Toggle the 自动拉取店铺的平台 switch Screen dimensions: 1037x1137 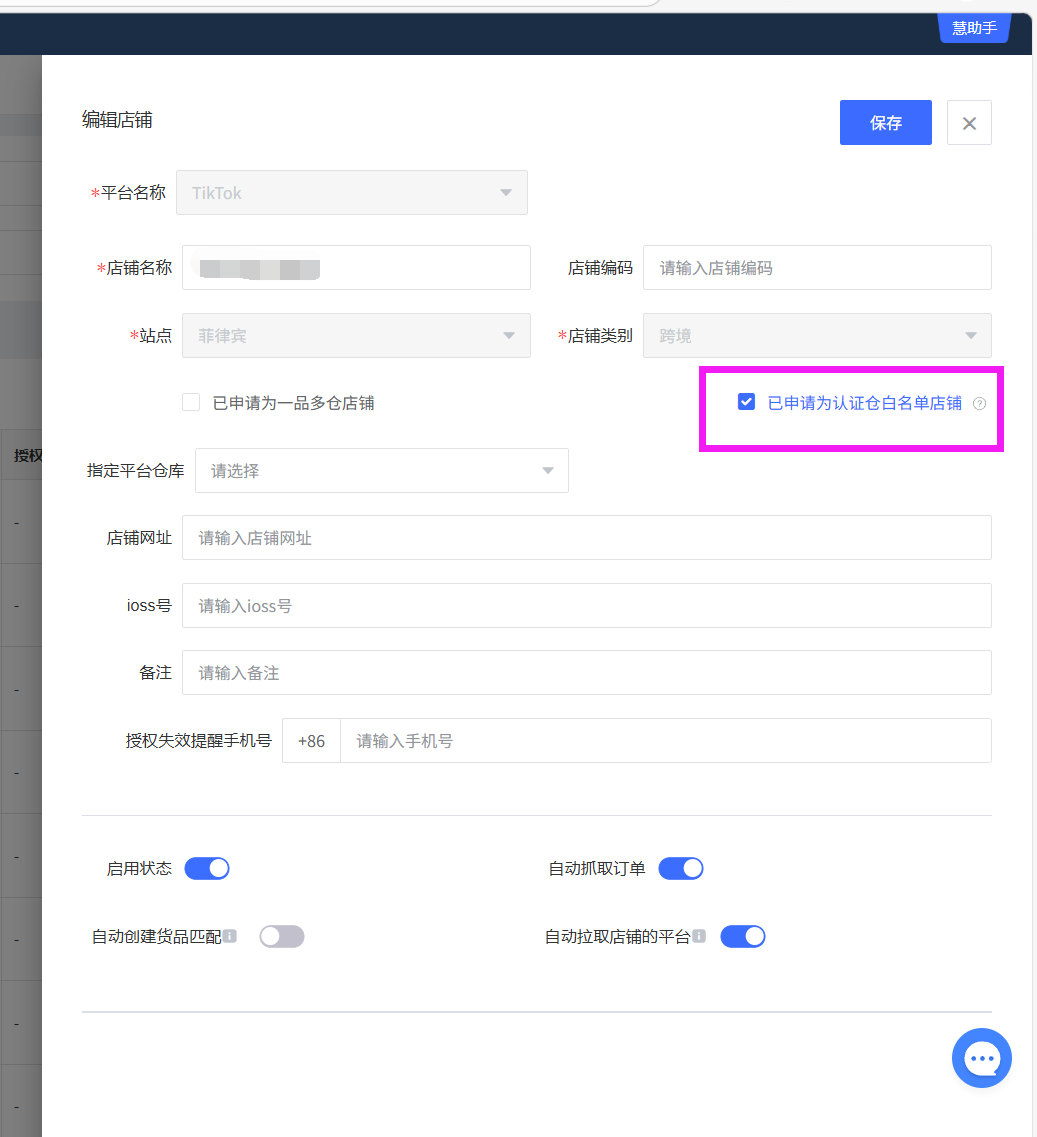pos(742,936)
